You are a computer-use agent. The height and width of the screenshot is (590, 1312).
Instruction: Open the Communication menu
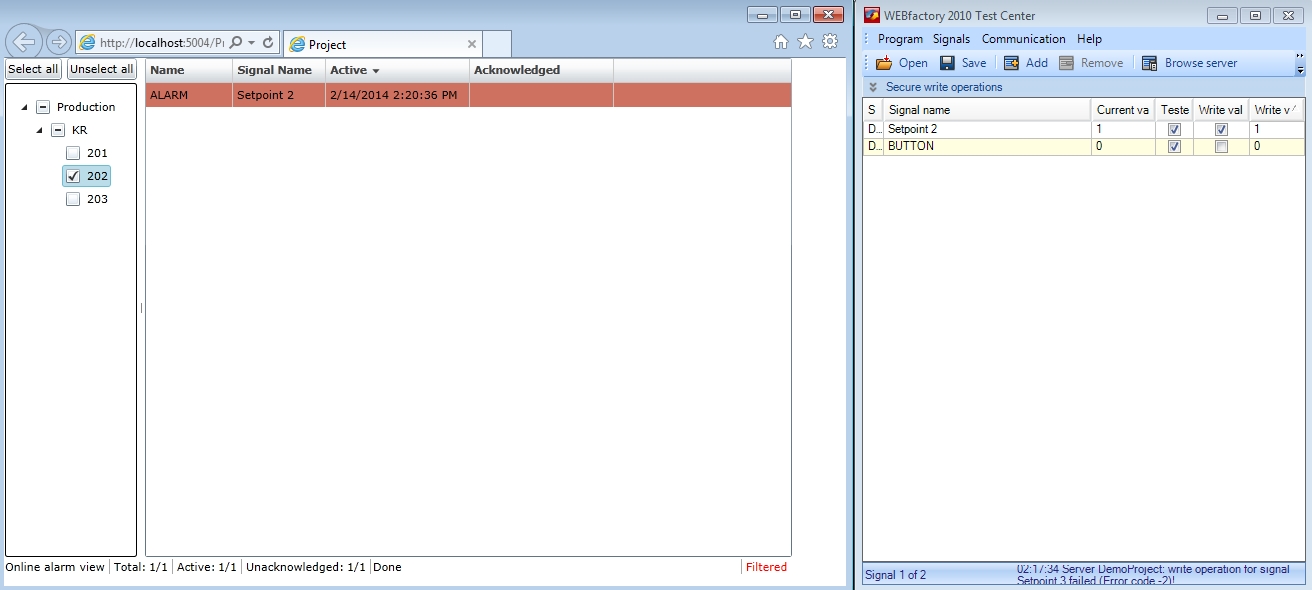pos(1023,39)
